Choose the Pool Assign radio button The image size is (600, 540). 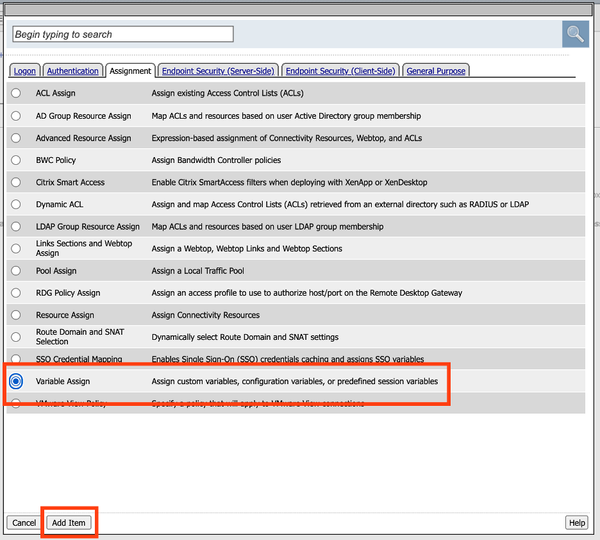(x=16, y=271)
